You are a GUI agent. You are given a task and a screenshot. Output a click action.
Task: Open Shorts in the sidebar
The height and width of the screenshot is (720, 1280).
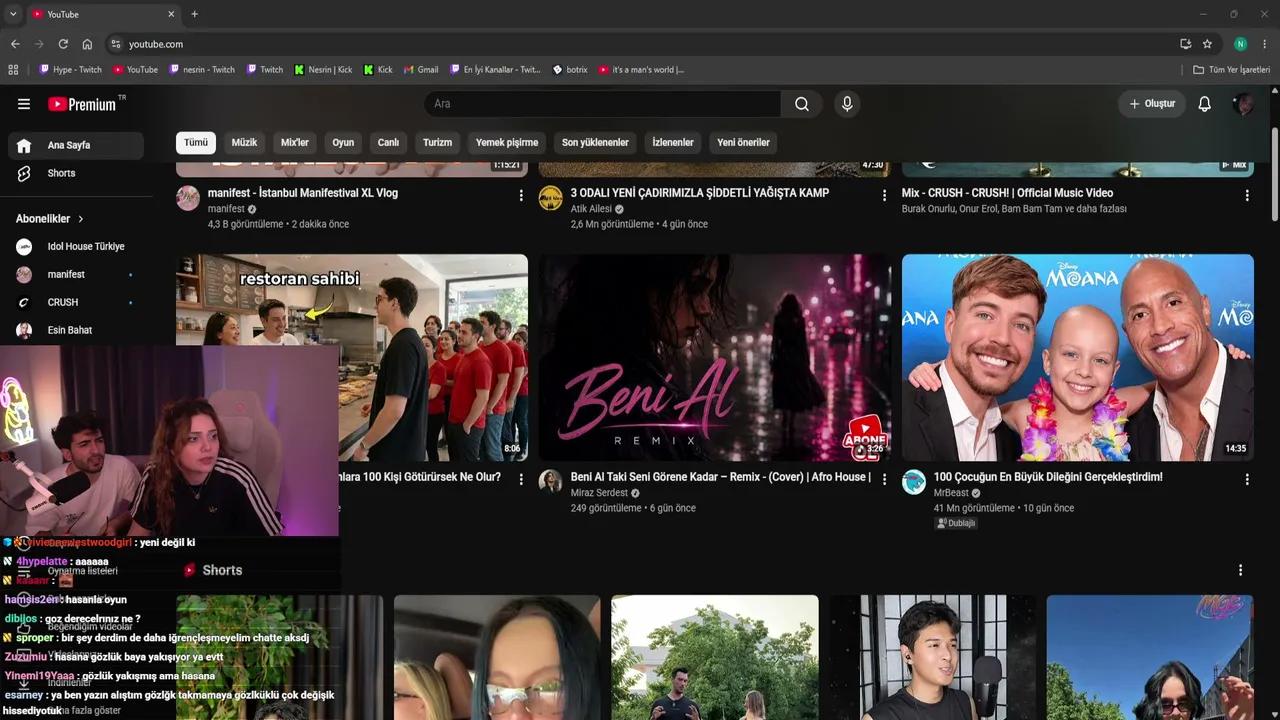point(76,173)
